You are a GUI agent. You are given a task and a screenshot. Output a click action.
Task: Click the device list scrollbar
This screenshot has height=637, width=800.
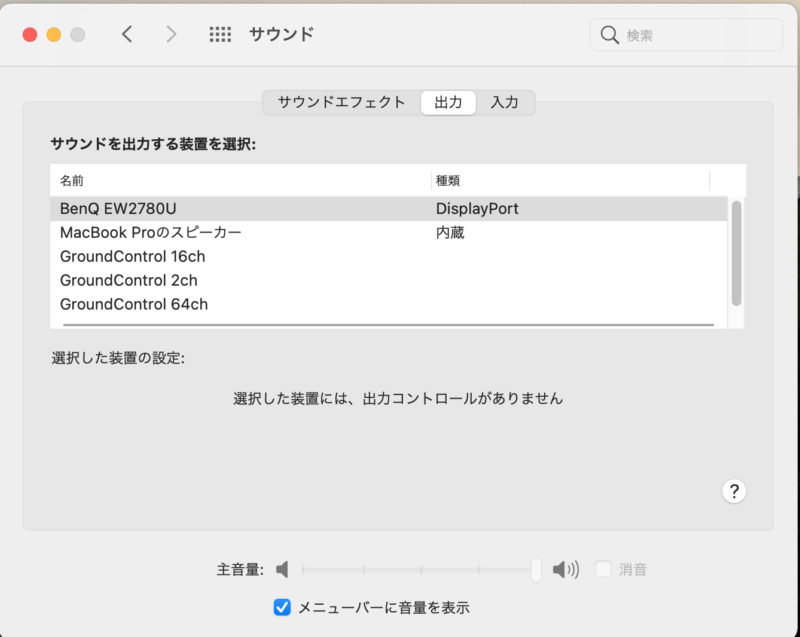click(x=736, y=253)
